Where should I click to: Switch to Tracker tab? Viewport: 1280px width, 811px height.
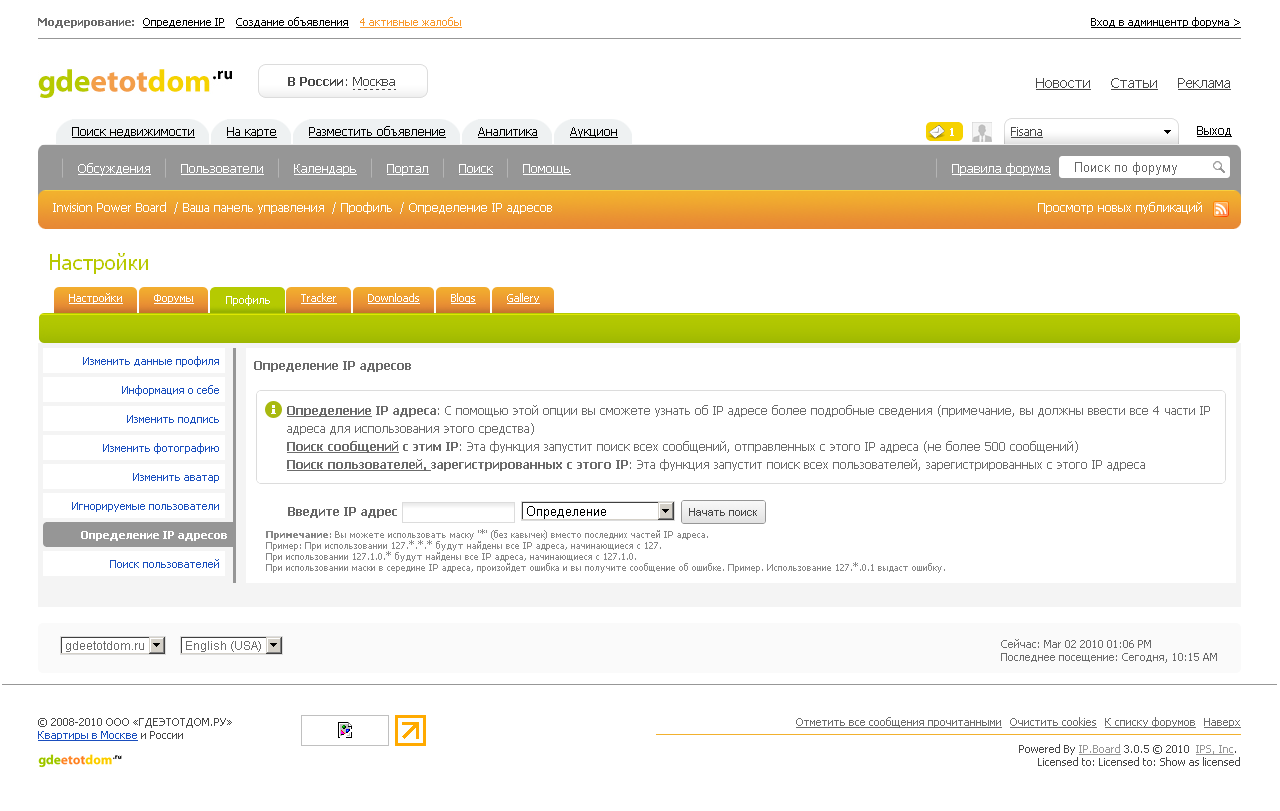tap(318, 299)
